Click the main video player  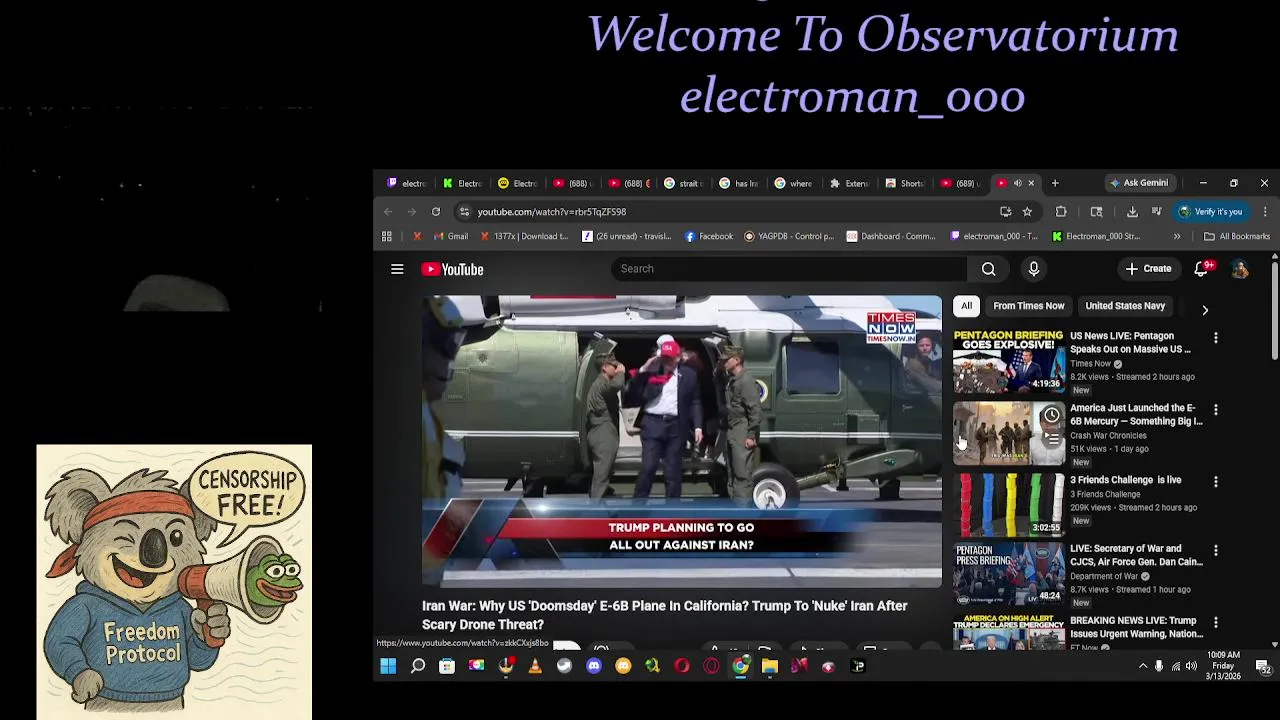(681, 441)
